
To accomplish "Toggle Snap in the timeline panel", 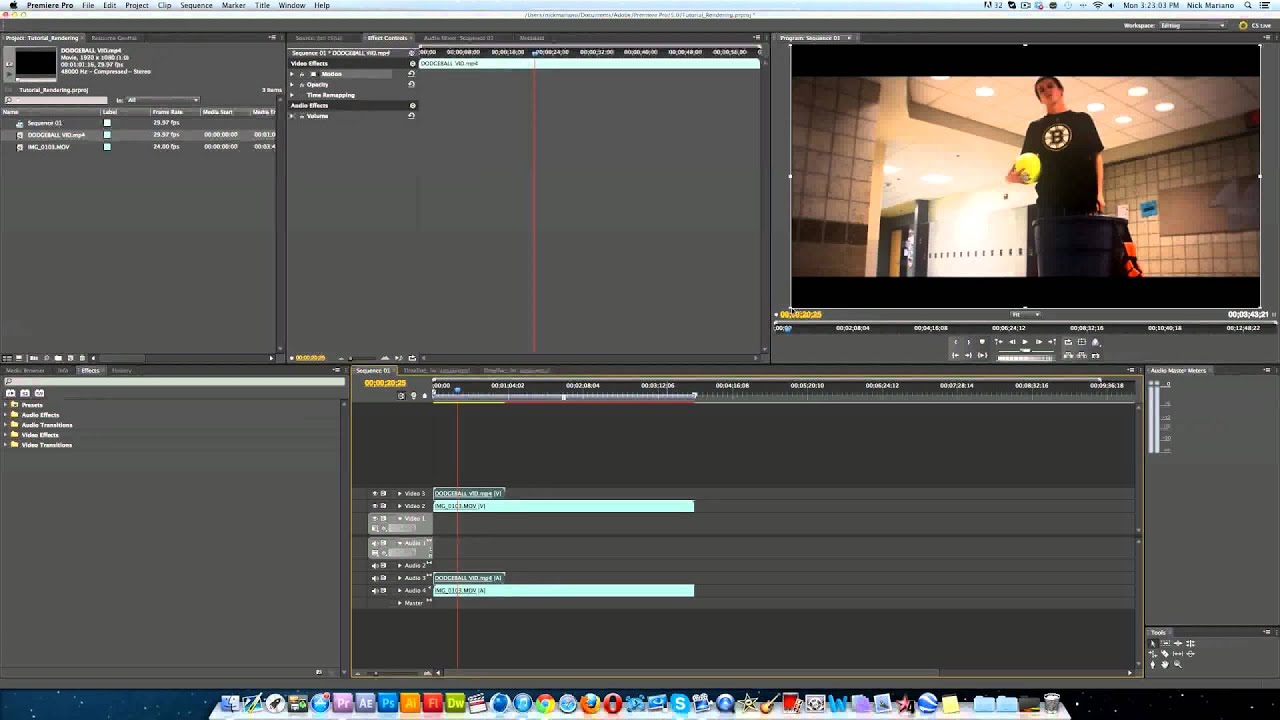I will click(401, 396).
